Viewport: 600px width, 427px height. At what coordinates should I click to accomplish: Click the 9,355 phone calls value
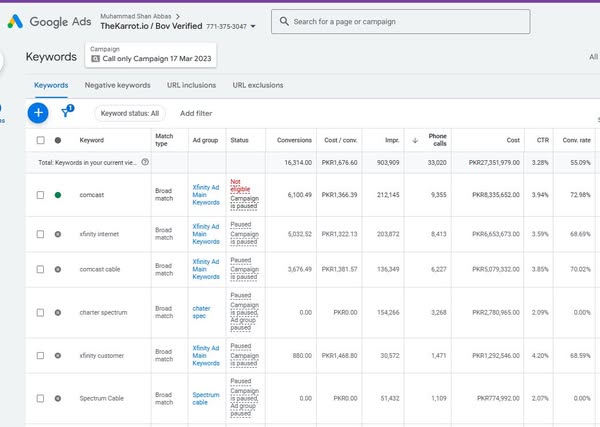[x=439, y=195]
